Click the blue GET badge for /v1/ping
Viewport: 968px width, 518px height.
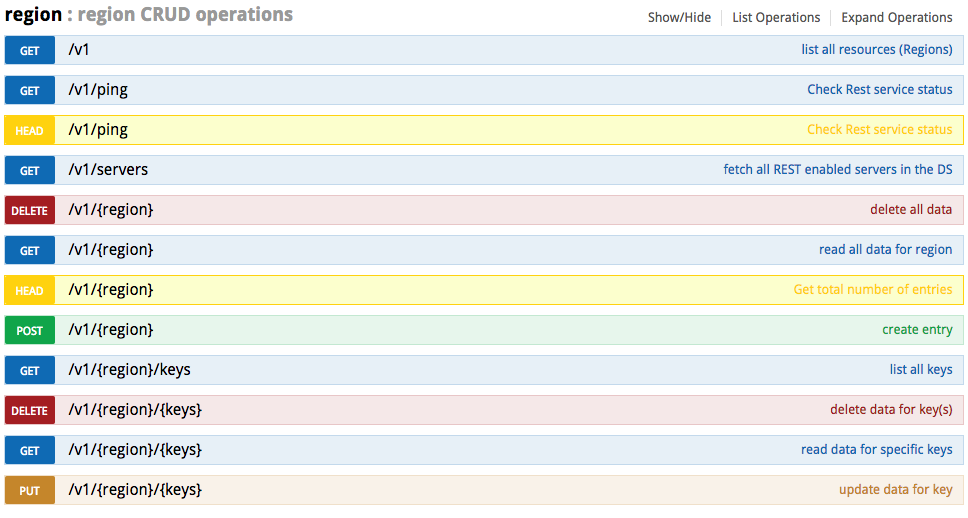[x=30, y=90]
